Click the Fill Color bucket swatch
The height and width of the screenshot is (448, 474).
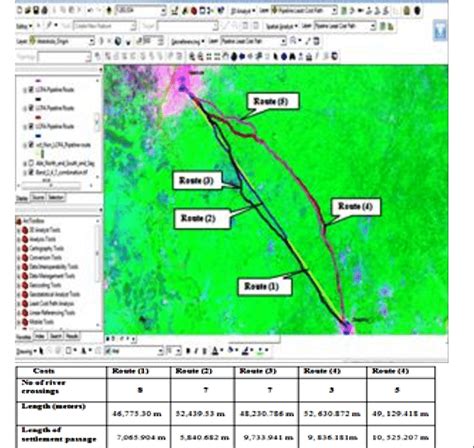pyautogui.click(x=231, y=351)
